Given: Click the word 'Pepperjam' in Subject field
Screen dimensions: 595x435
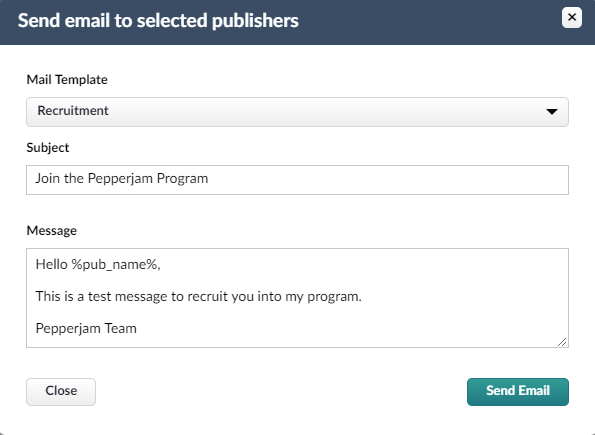Looking at the screenshot, I should (120, 178).
